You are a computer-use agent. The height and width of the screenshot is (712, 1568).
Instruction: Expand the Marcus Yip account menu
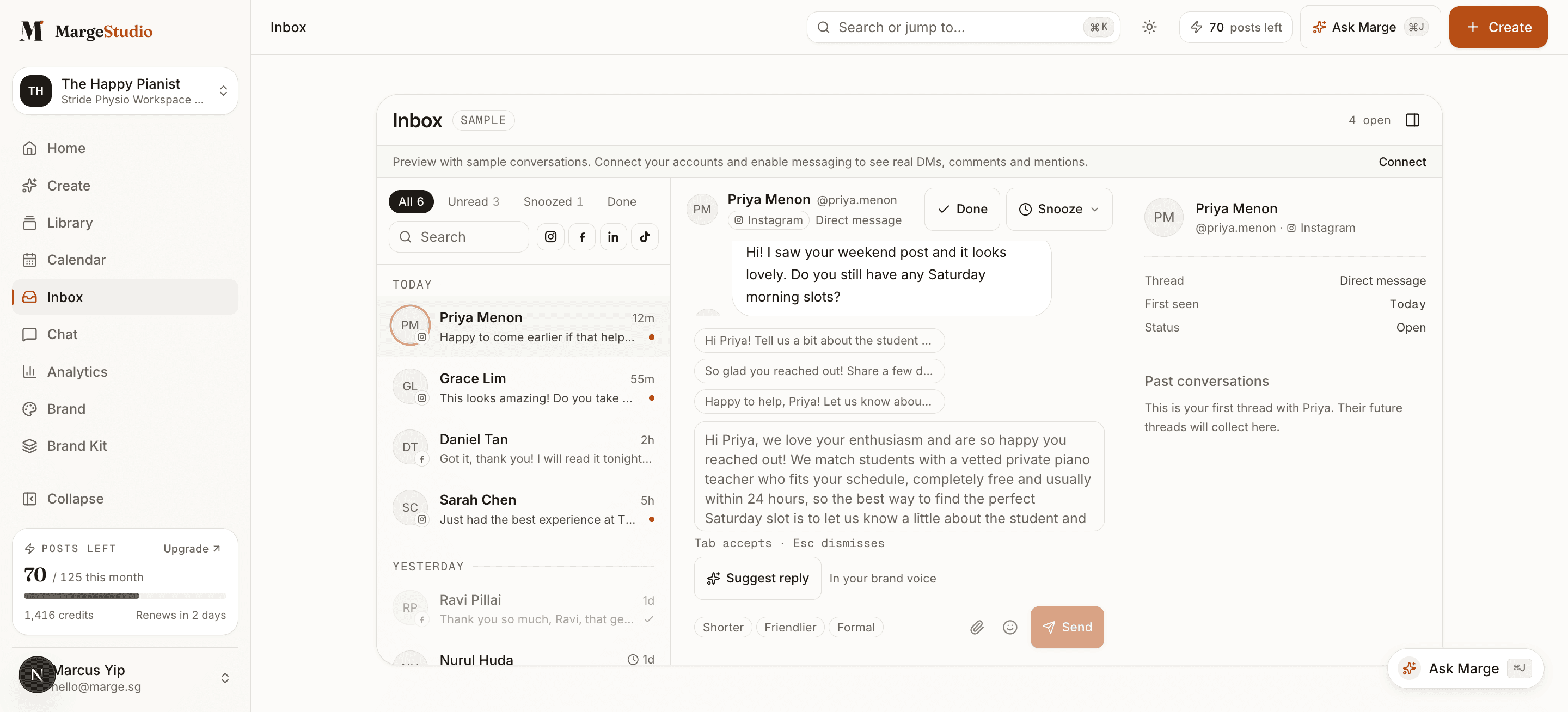point(125,677)
